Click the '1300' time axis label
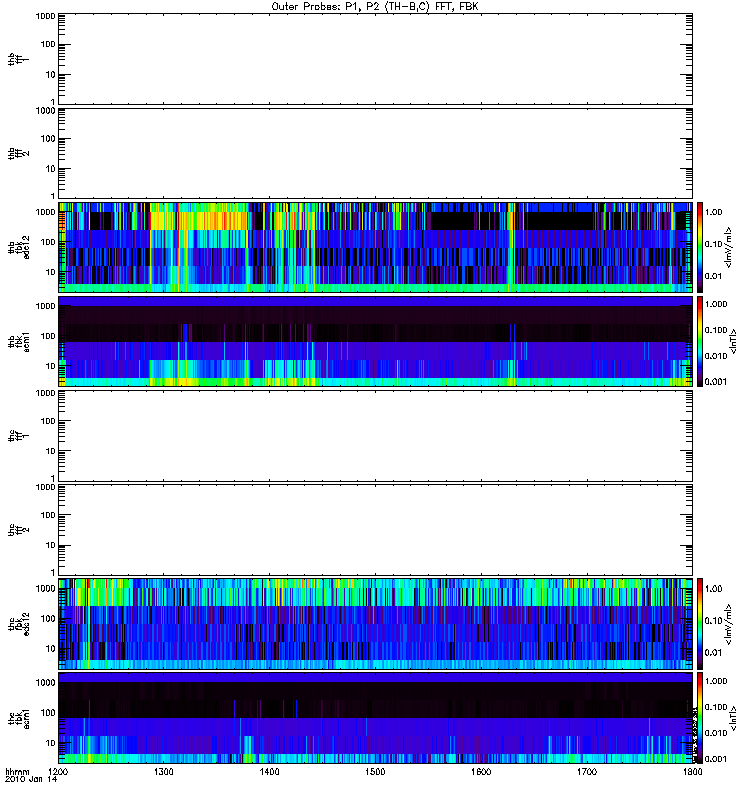The image size is (750, 800). [164, 772]
